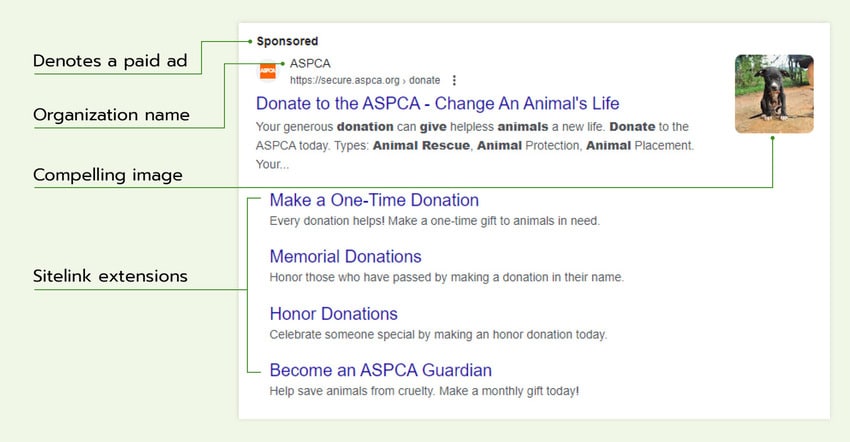Click the "Compelling image" annotation label
Screen dimensions: 850x442
[108, 176]
